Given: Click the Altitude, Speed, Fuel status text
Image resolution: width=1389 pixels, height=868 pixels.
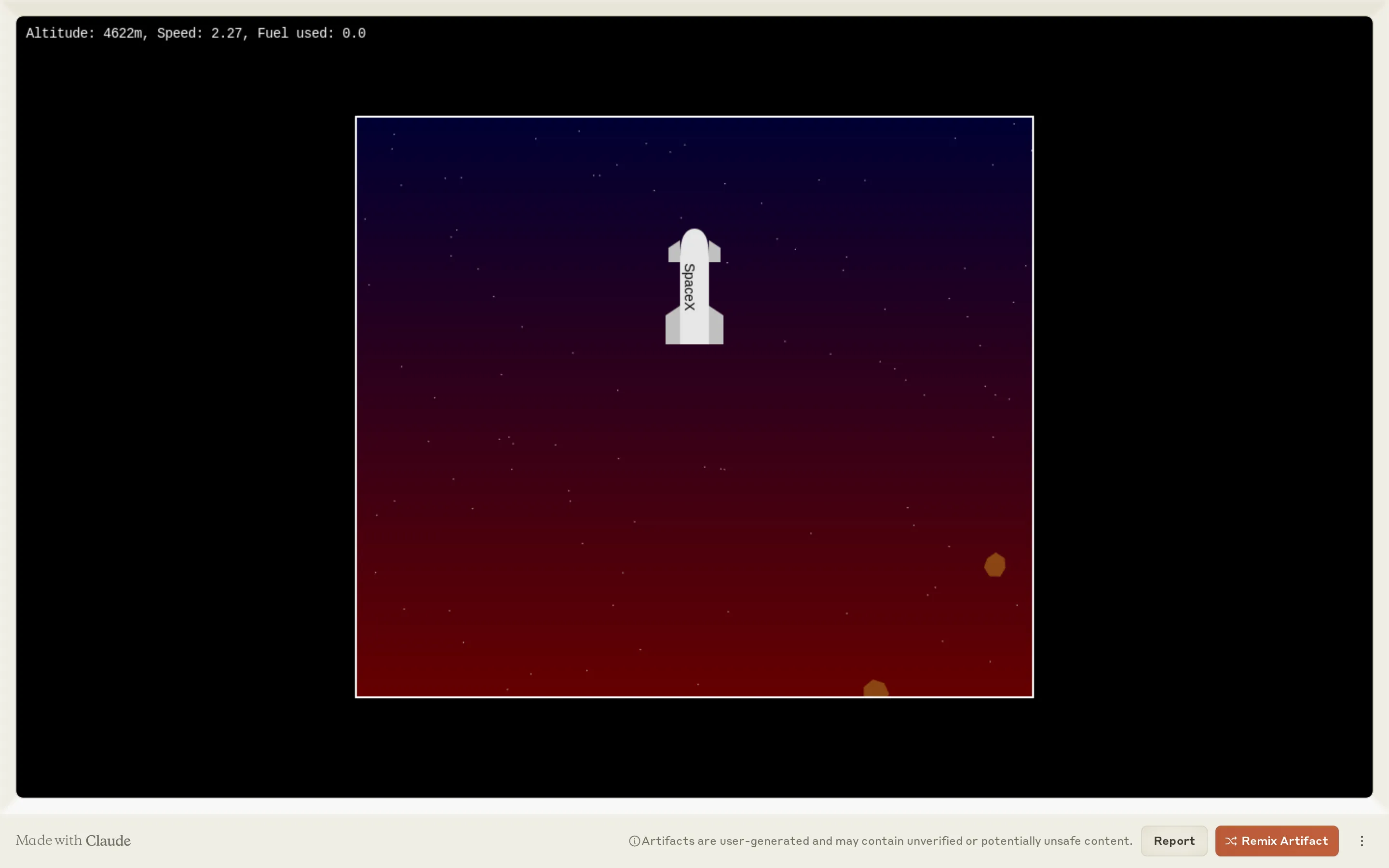Looking at the screenshot, I should point(196,33).
